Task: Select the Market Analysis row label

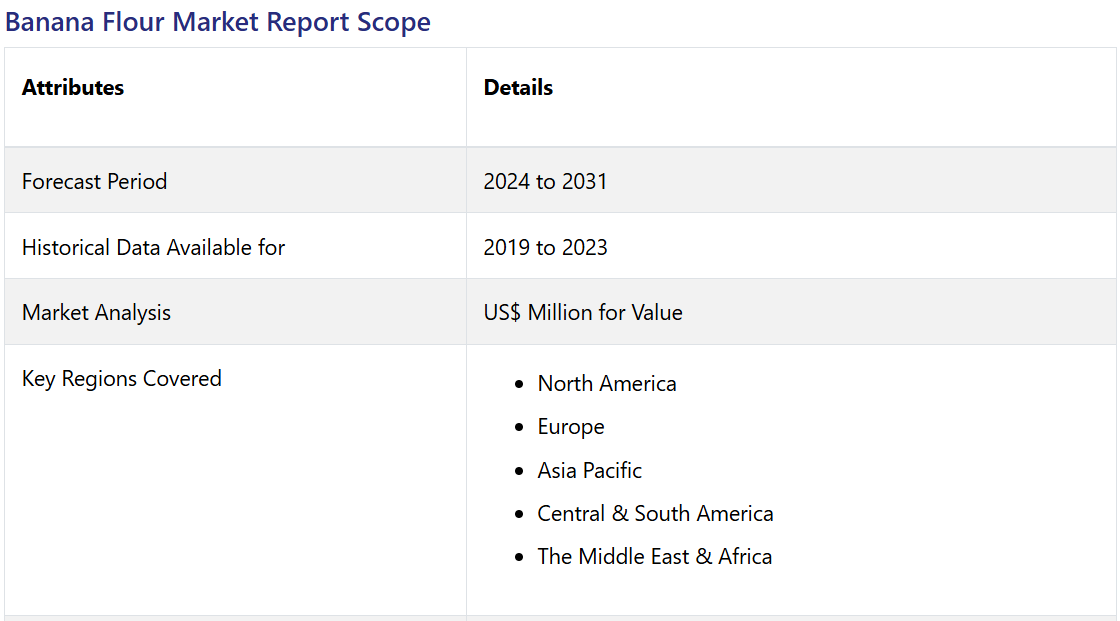Action: (96, 313)
